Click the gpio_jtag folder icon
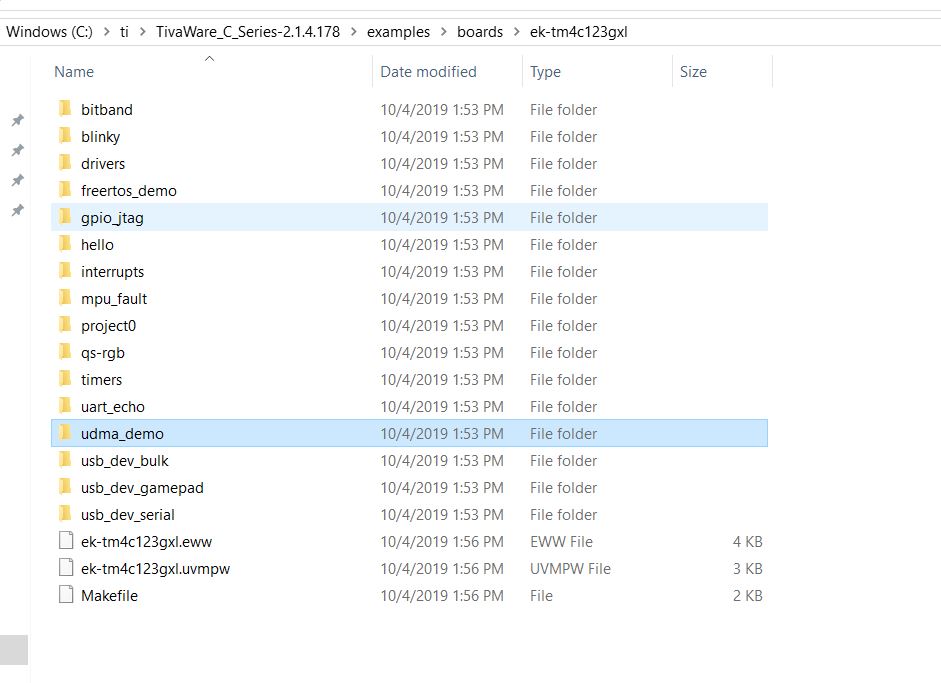941x683 pixels. pos(65,217)
